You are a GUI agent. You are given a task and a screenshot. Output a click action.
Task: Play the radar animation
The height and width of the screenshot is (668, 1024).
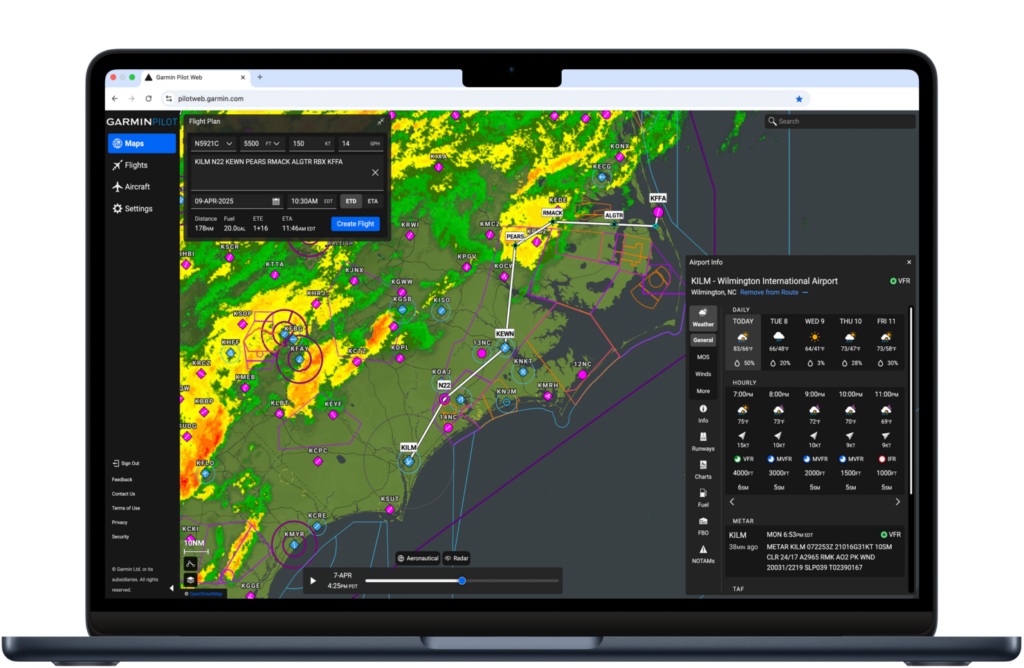313,581
